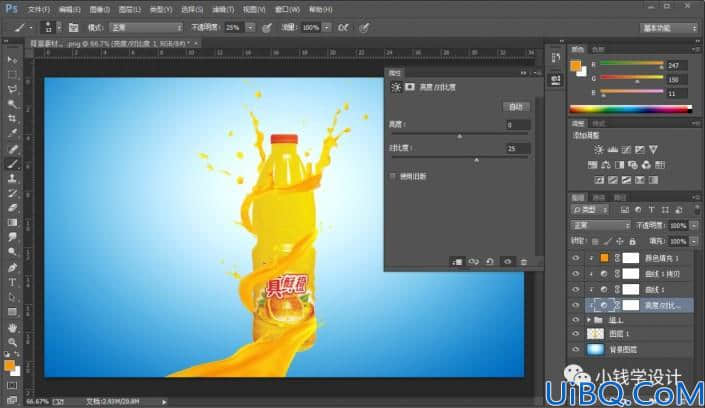This screenshot has width=705, height=408.
Task: Hide the 曲线 1 layer
Action: 576,290
